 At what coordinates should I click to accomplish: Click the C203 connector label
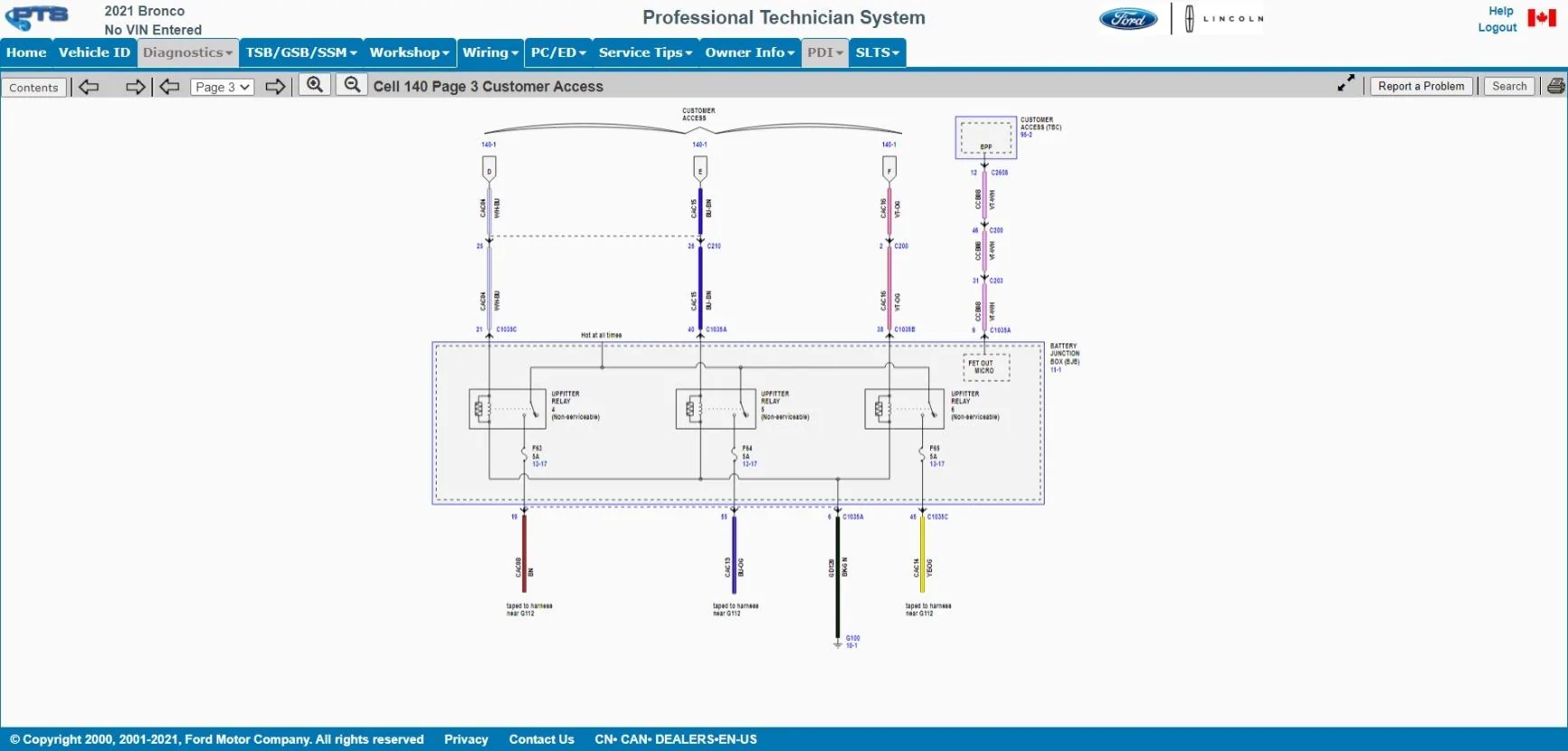(x=996, y=281)
